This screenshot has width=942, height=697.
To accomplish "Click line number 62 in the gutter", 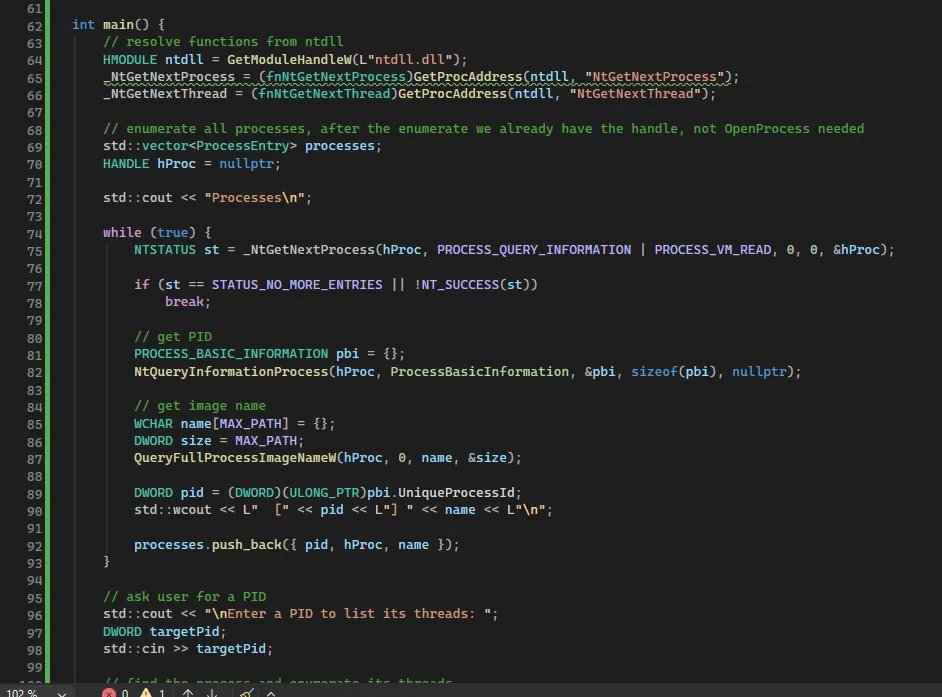I will click(x=34, y=26).
